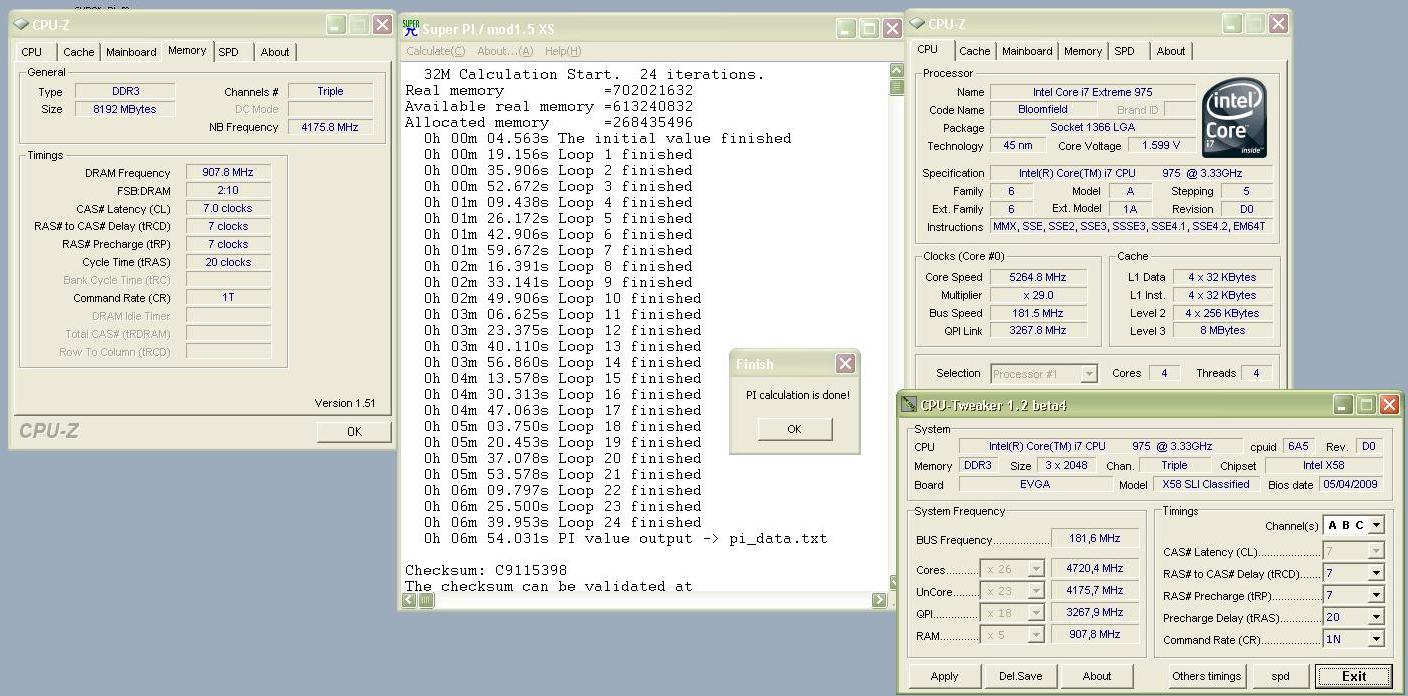1408x696 pixels.
Task: Click About button in CPU-Tweaker
Action: pos(1097,676)
